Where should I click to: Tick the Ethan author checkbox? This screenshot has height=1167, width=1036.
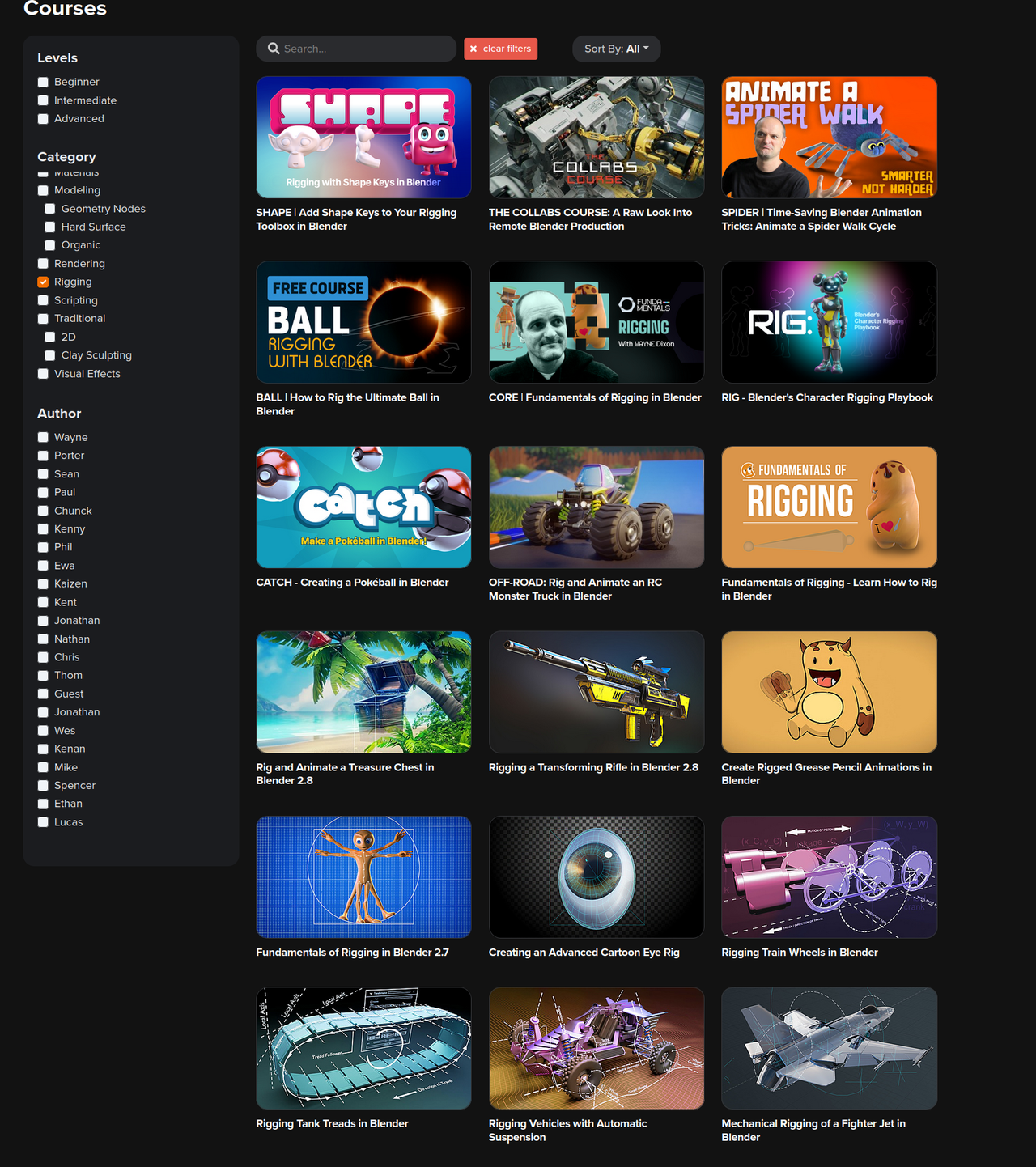pyautogui.click(x=43, y=804)
